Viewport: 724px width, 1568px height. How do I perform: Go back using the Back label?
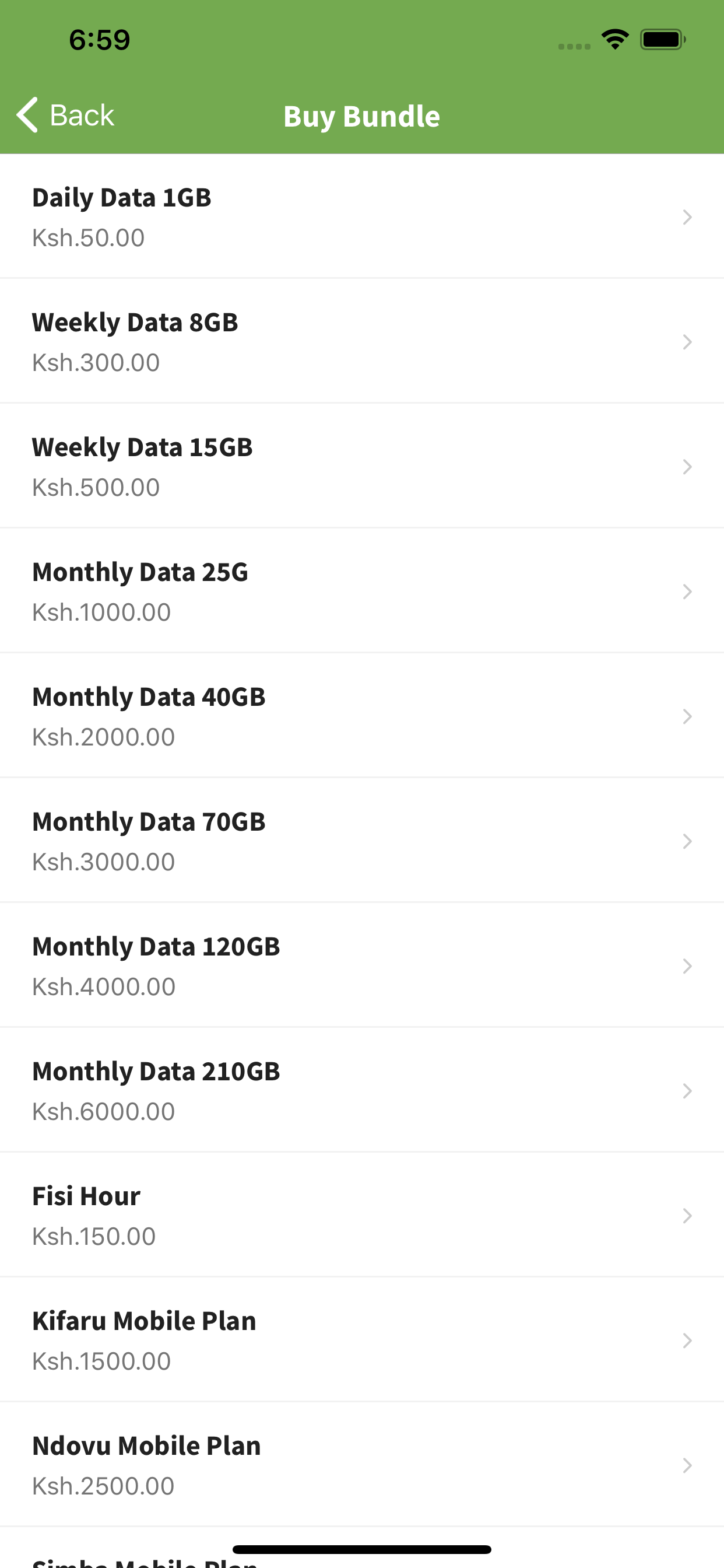coord(82,115)
